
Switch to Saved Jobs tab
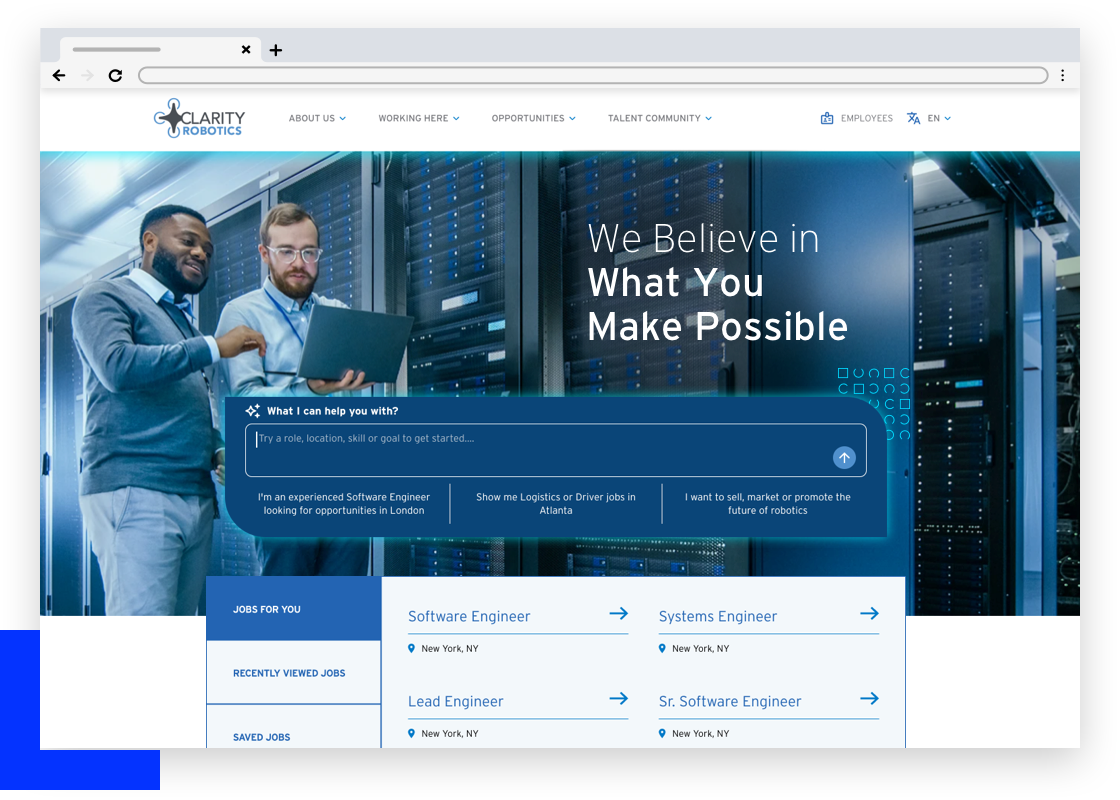tap(294, 727)
